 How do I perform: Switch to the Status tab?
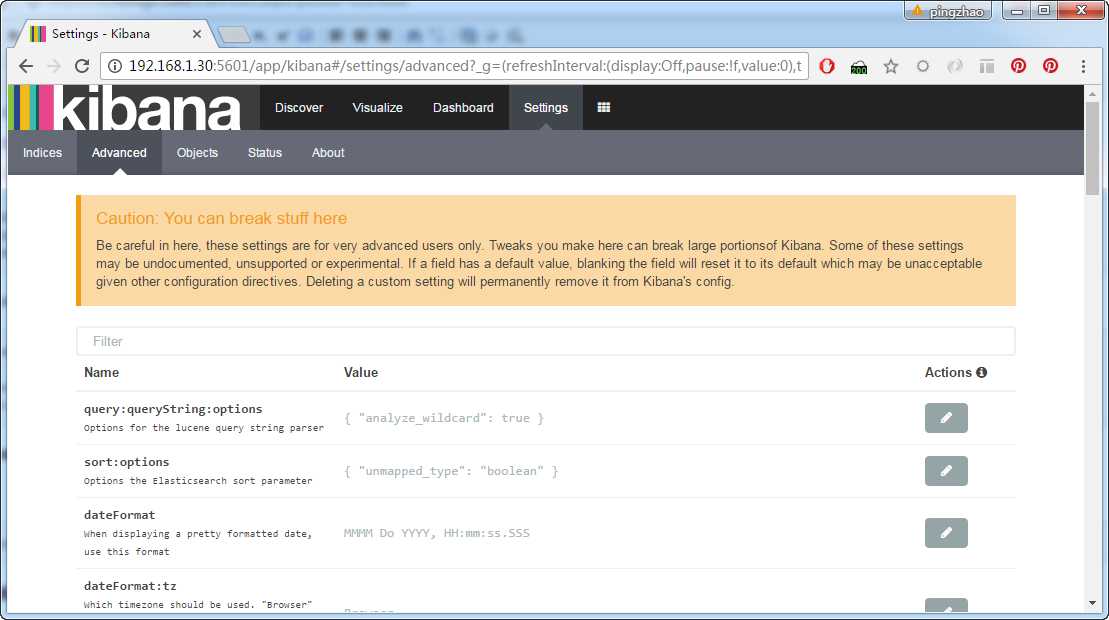265,153
